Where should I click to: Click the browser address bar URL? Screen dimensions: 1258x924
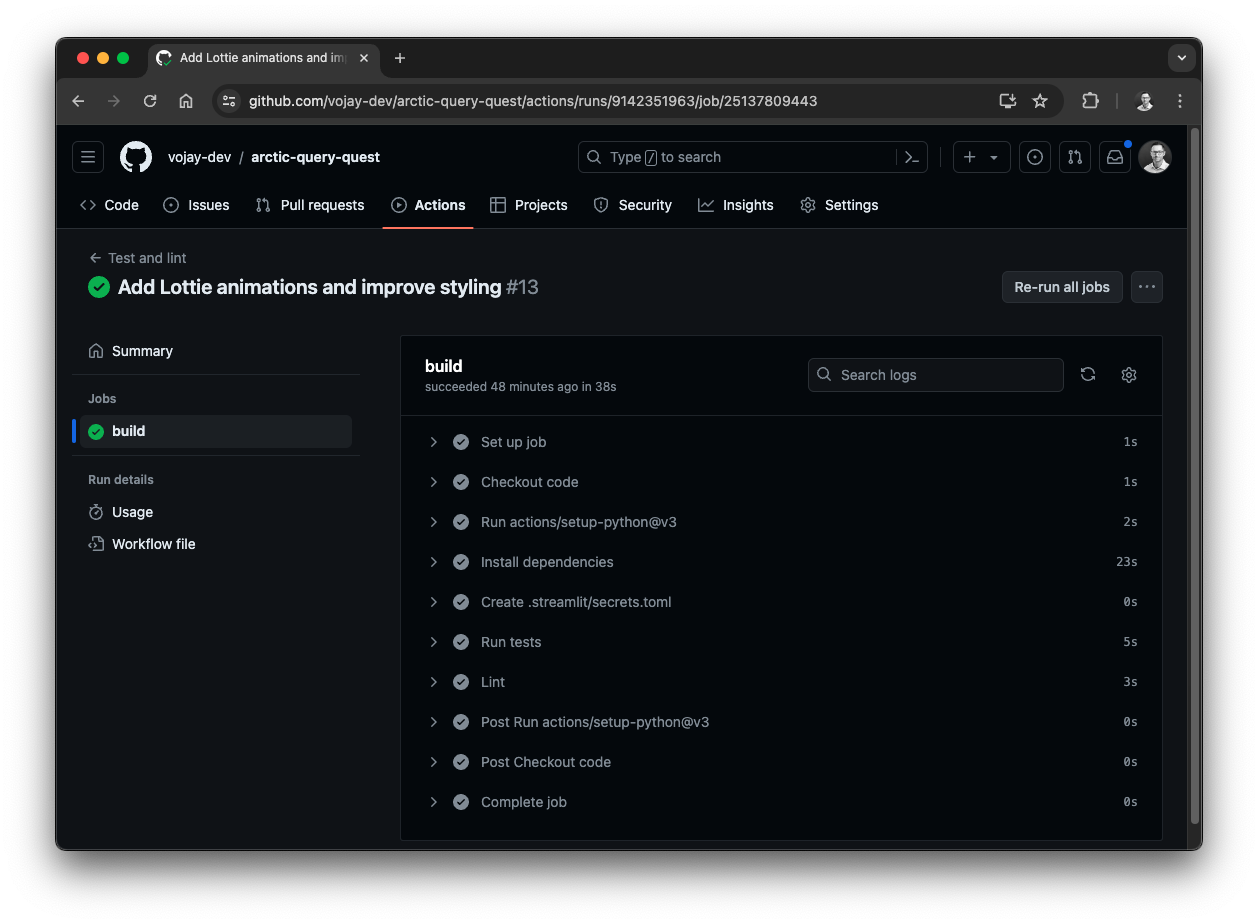[x=533, y=101]
